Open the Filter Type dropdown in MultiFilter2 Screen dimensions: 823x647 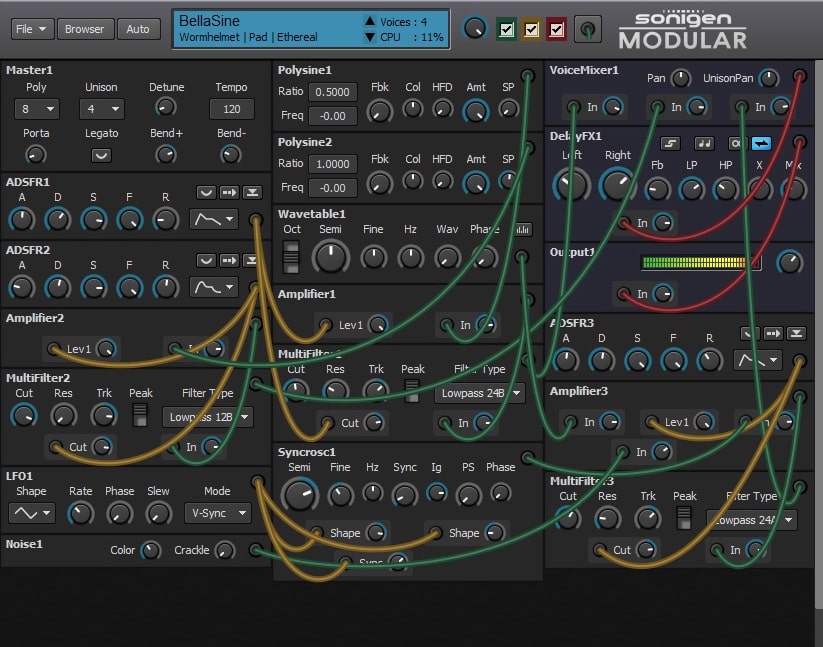[x=207, y=417]
